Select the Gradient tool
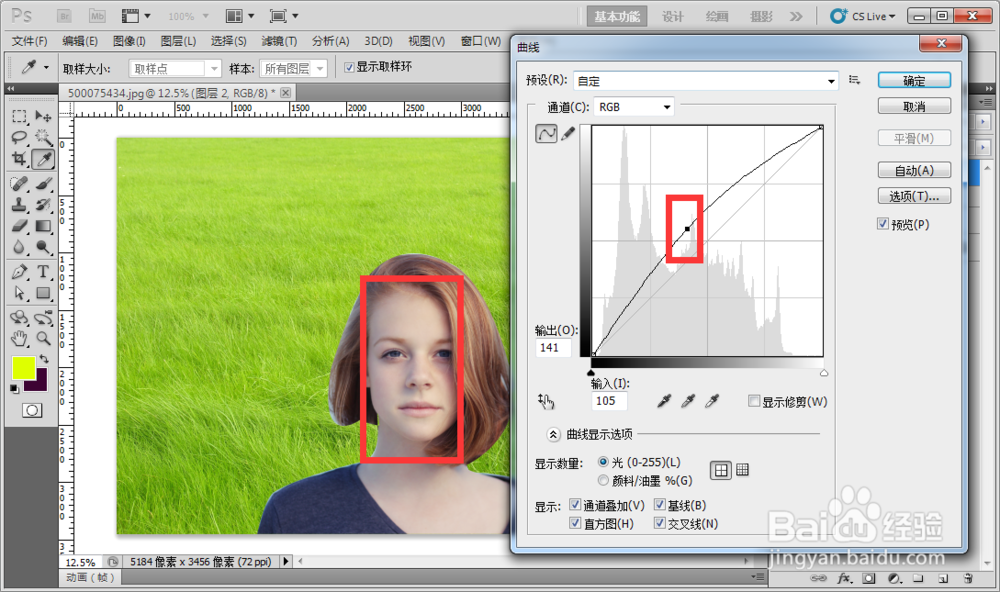Viewport: 1000px width, 592px height. tap(43, 226)
